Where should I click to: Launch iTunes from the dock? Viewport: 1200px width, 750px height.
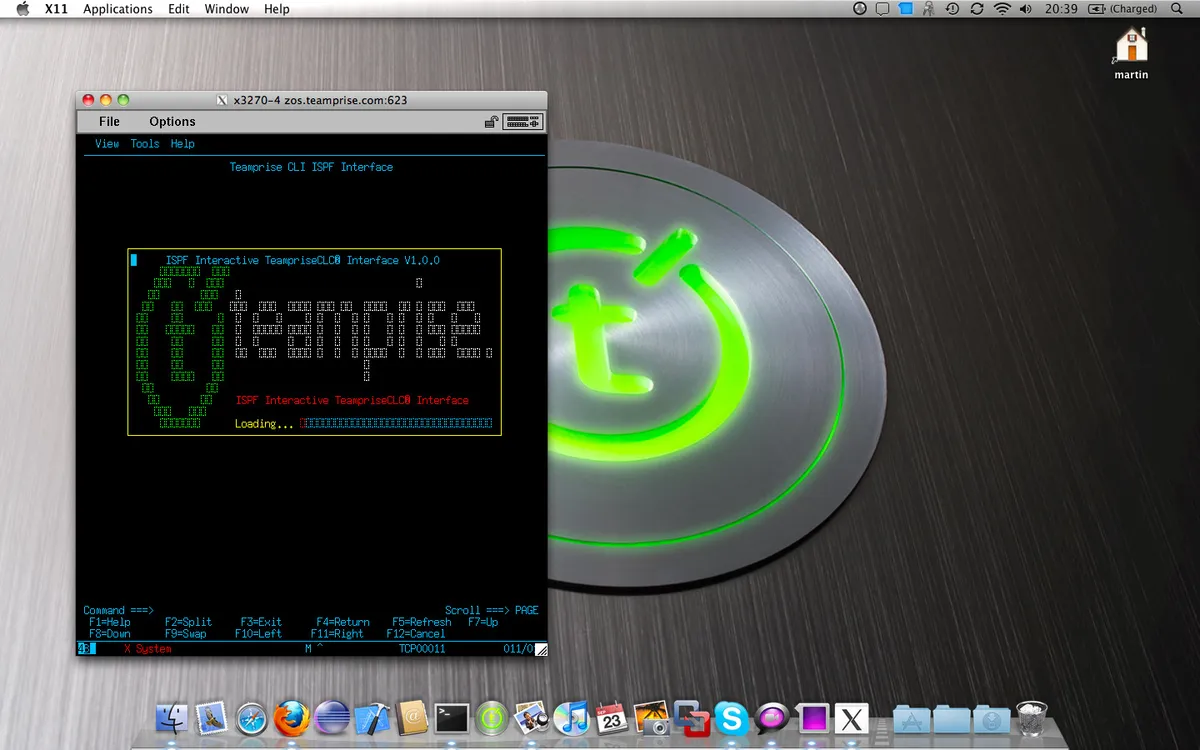(x=571, y=717)
